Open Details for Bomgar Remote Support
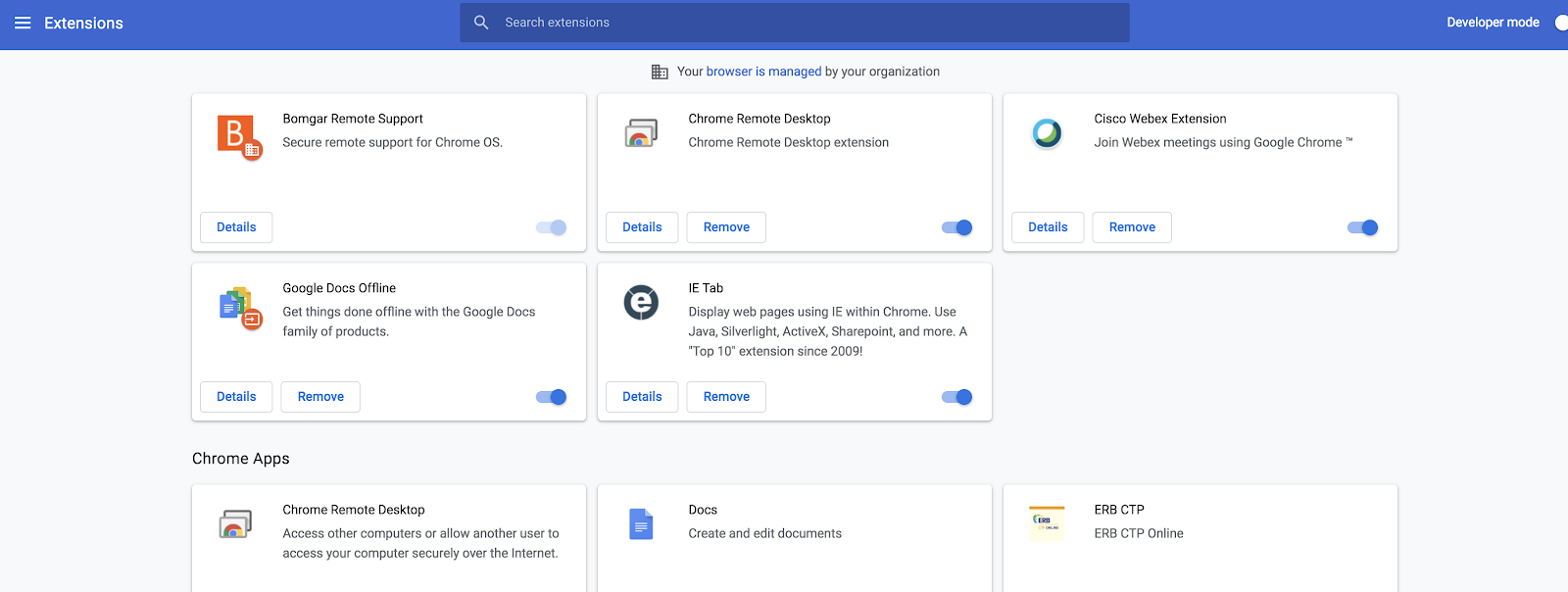 (x=236, y=227)
